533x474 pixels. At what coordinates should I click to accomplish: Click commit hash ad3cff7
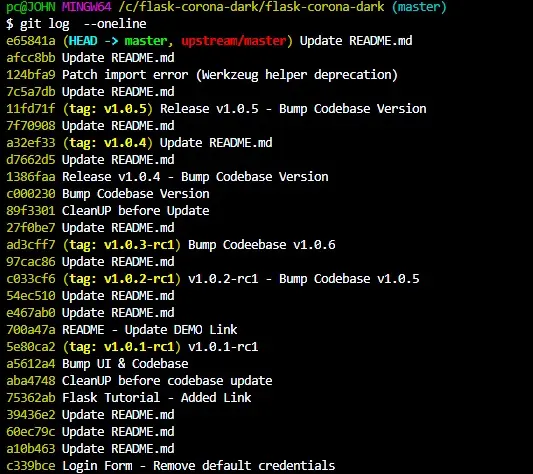pos(31,245)
